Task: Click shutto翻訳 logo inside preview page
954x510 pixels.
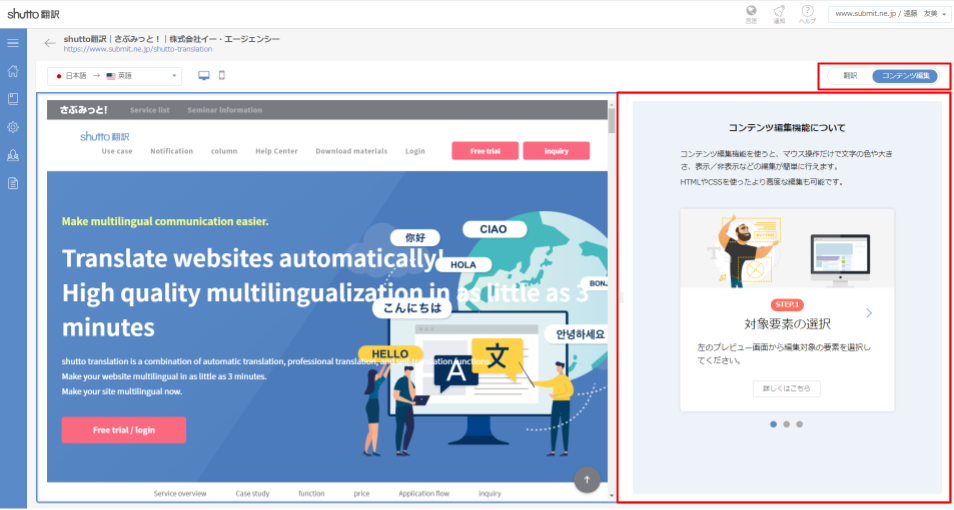Action: pyautogui.click(x=105, y=136)
